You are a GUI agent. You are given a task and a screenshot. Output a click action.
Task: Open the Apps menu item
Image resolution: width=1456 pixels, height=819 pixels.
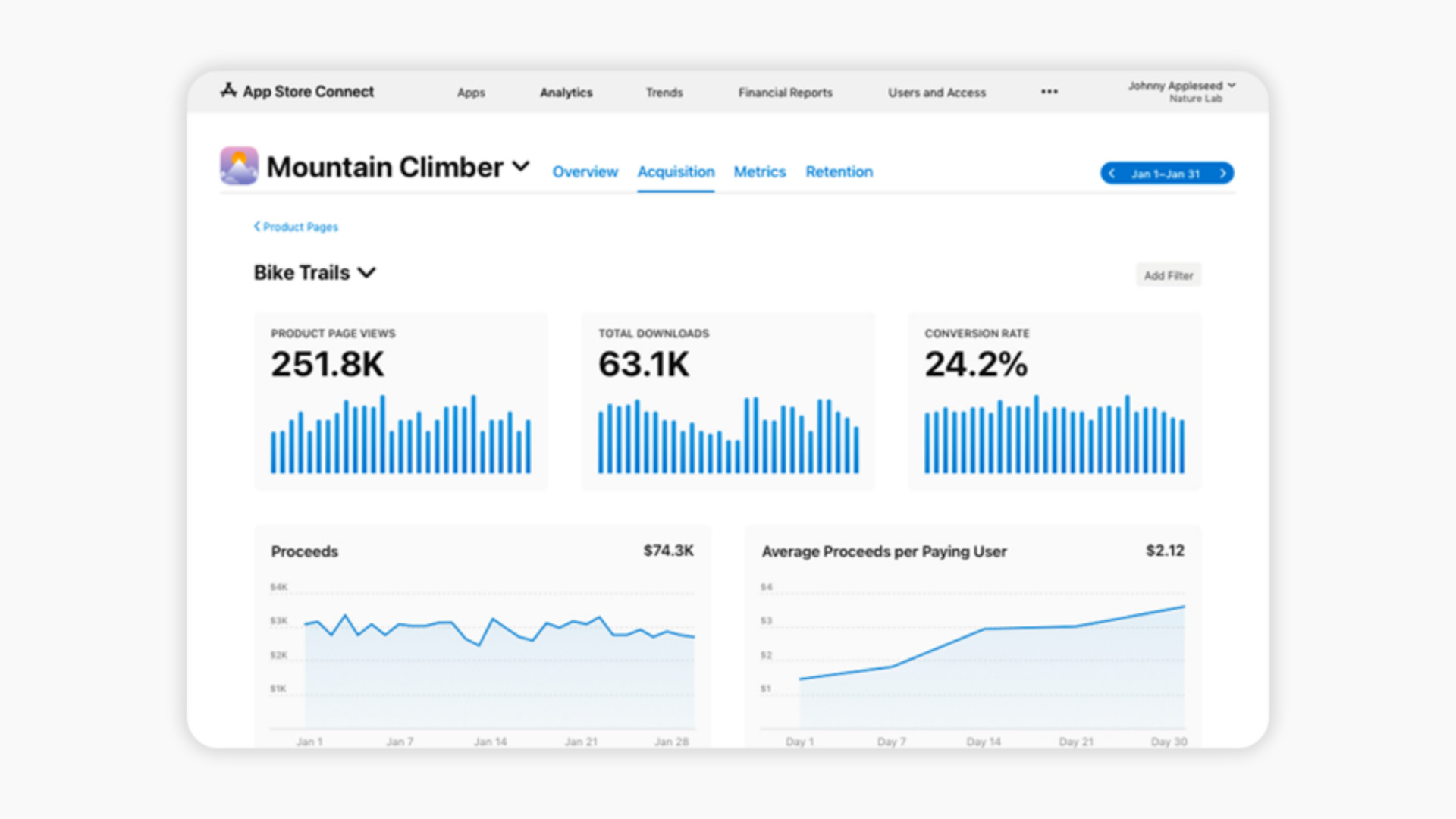tap(471, 93)
